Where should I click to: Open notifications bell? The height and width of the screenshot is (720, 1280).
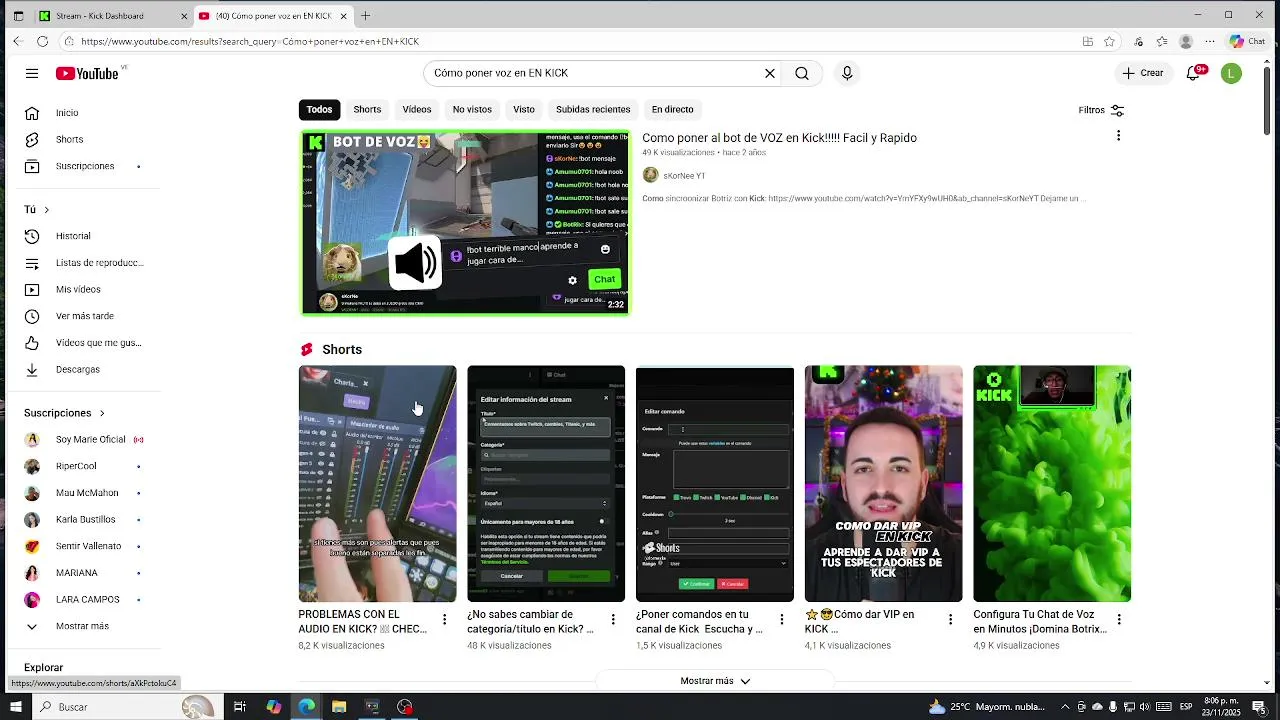coord(1193,73)
